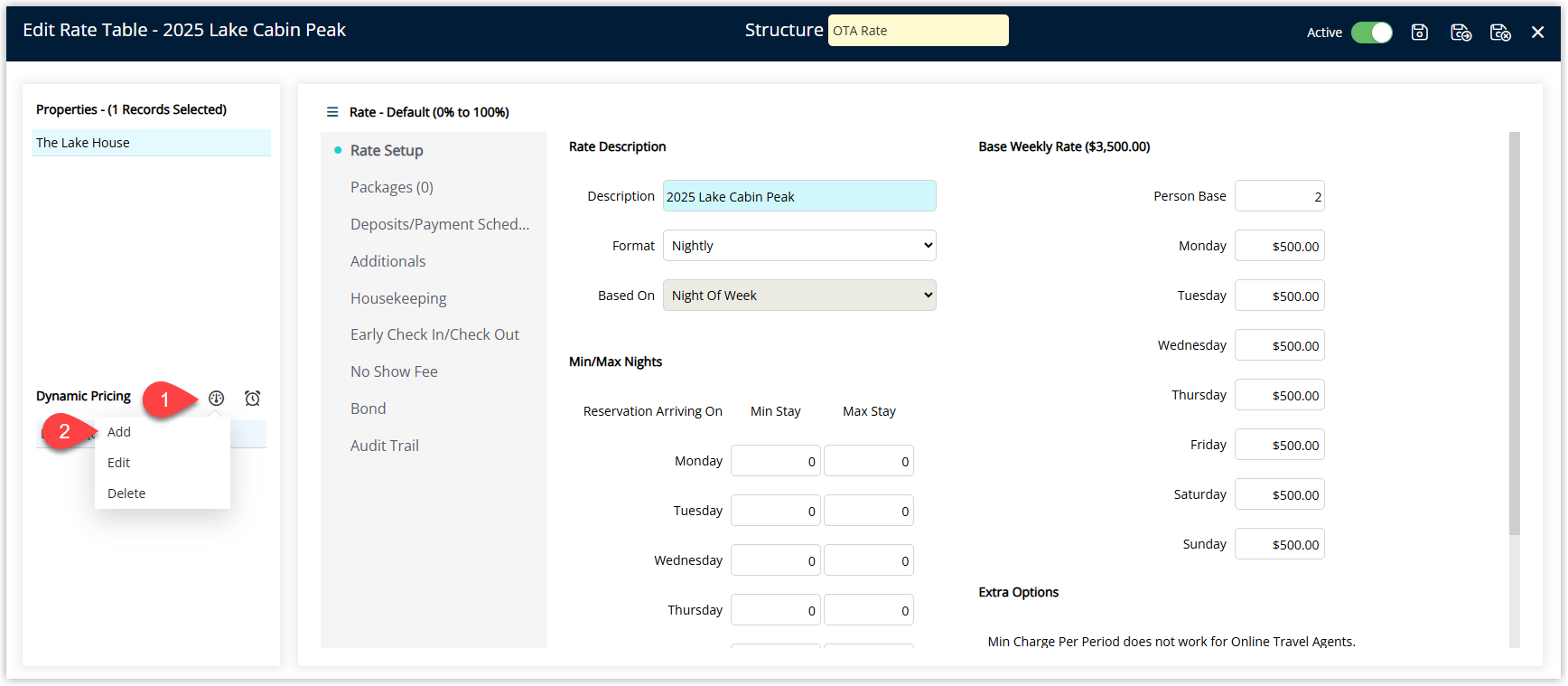Toggle the Active switch off
The width and height of the screenshot is (1568, 686).
(x=1371, y=33)
